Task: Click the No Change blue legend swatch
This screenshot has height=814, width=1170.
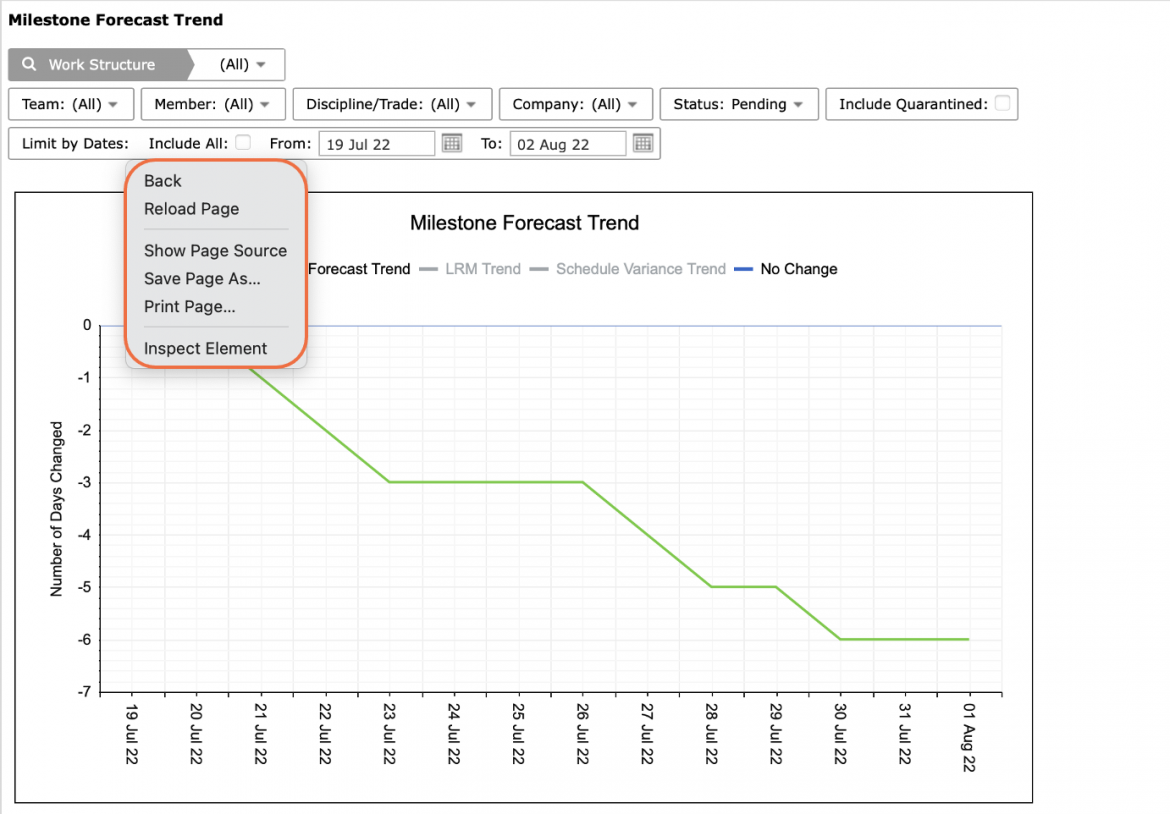Action: coord(743,269)
